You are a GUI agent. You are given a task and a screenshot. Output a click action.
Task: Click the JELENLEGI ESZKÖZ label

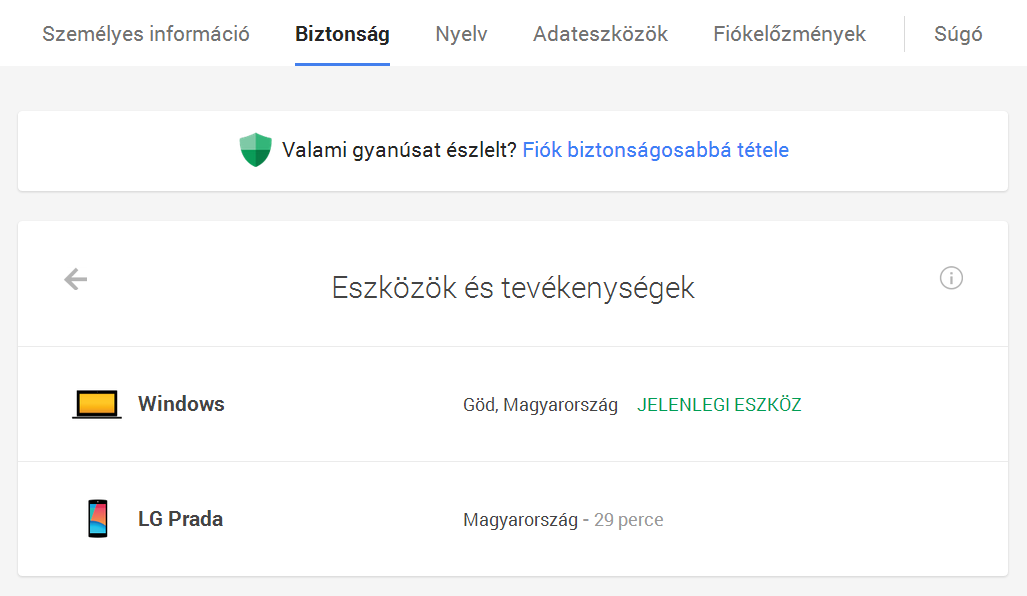(x=719, y=405)
